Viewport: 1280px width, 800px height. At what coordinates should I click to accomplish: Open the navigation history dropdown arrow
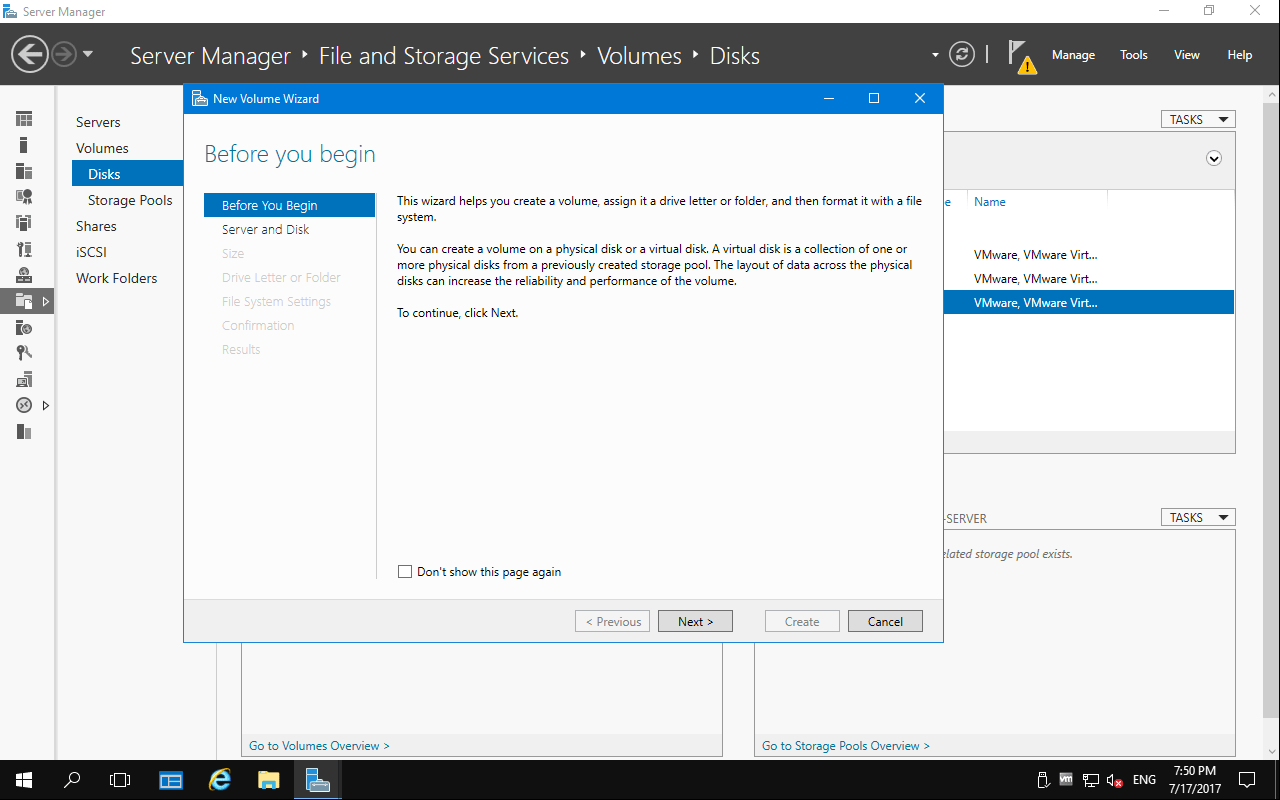(x=88, y=54)
